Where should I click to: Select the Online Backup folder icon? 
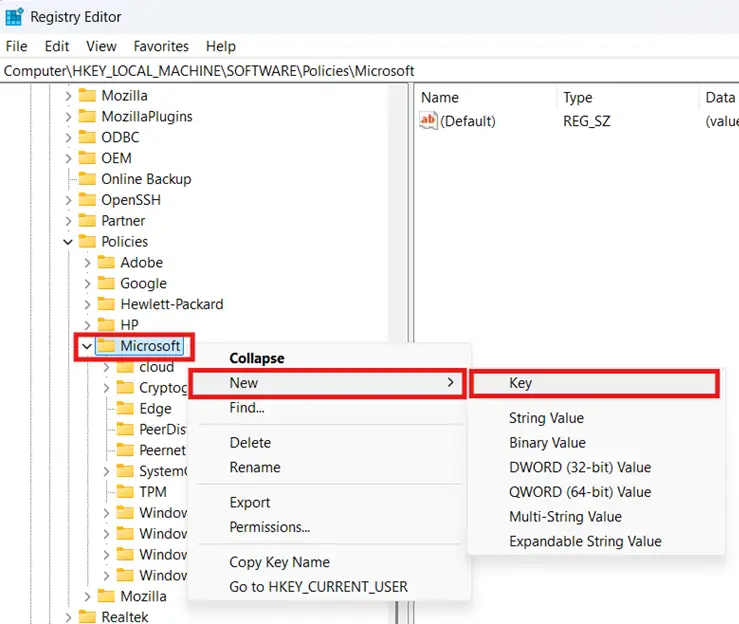click(87, 178)
